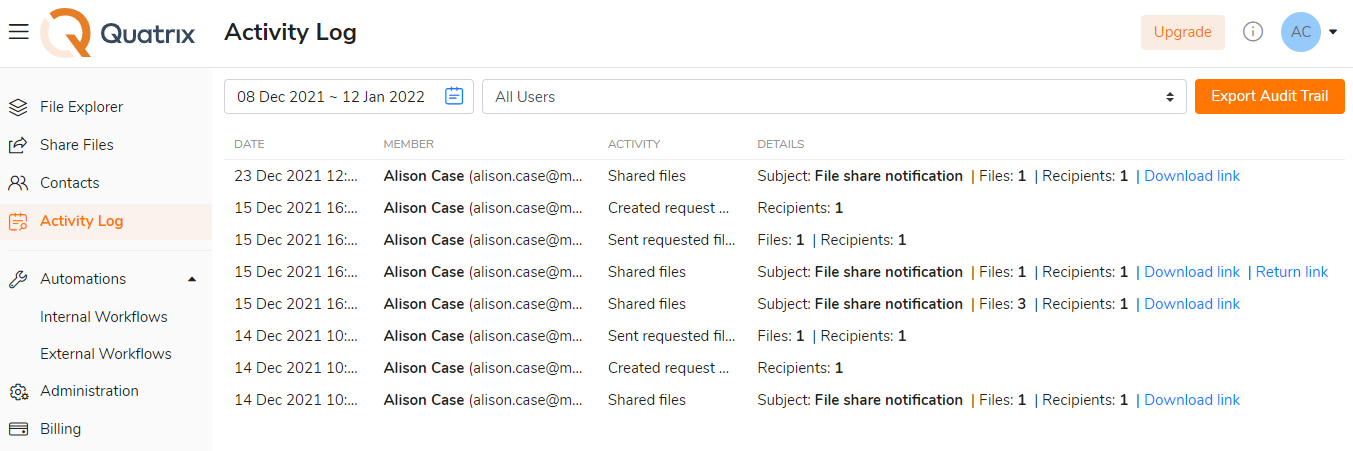Click the Administration gear icon
The image size is (1353, 451).
pyautogui.click(x=18, y=391)
